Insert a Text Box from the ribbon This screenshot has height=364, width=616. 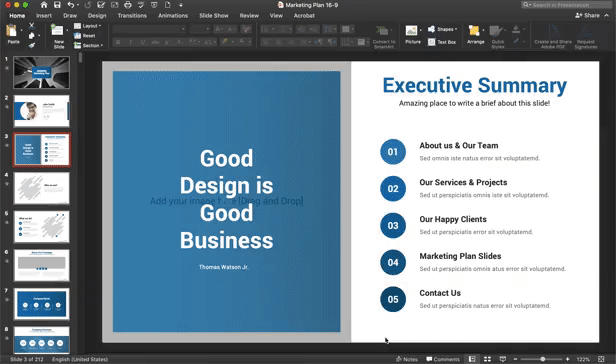[x=442, y=42]
